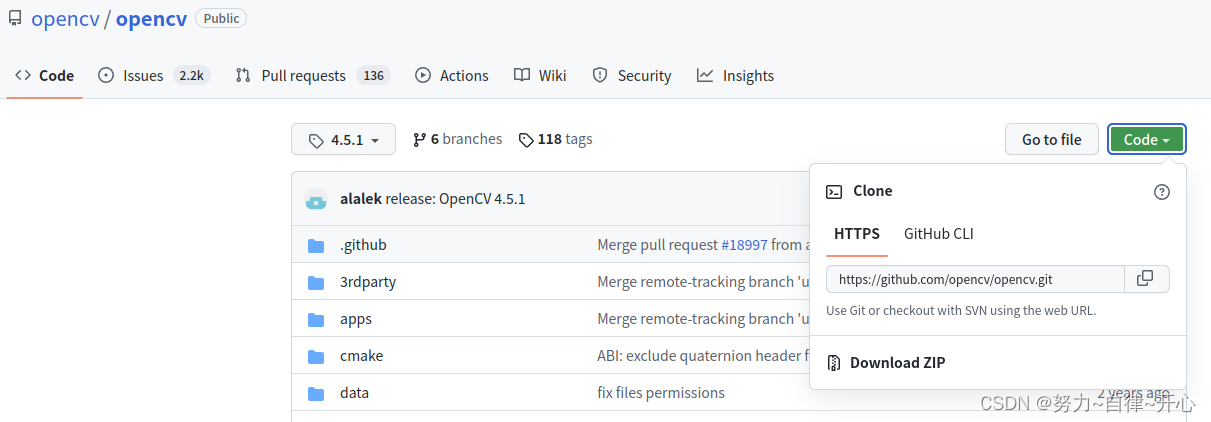1211x422 pixels.
Task: Click the Download ZIP option
Action: (x=897, y=363)
